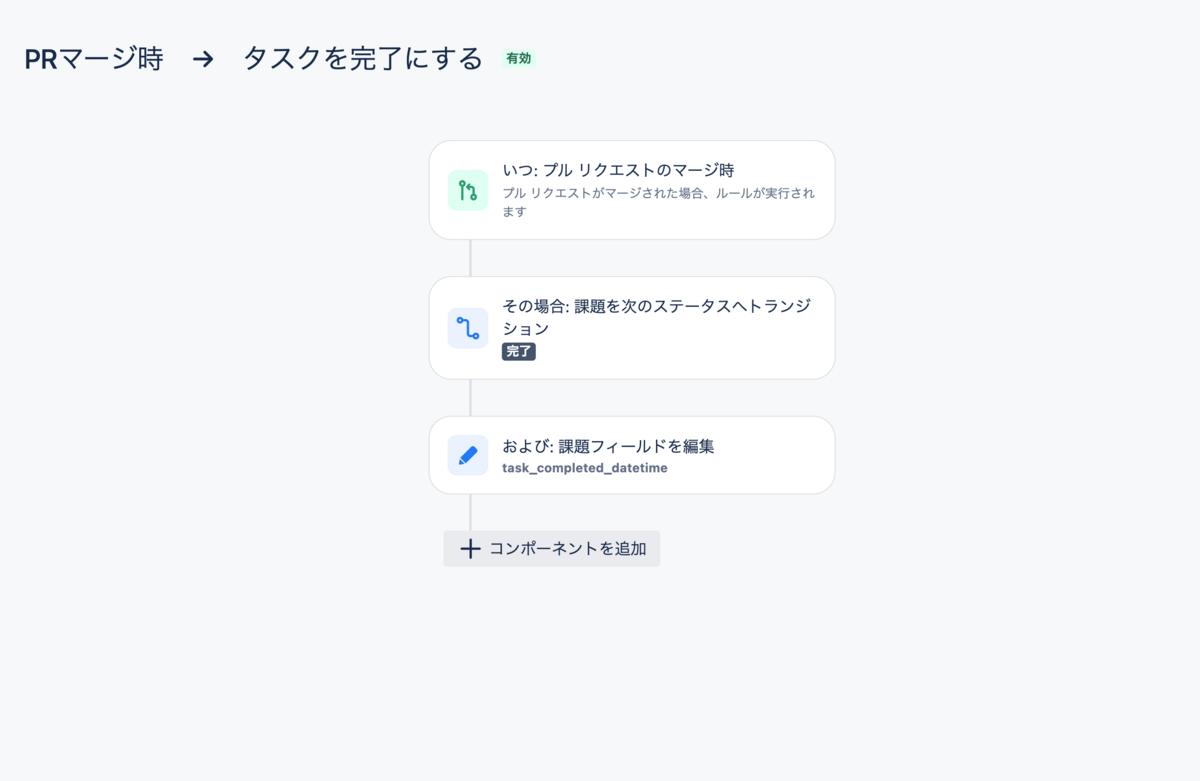This screenshot has height=781, width=1200.
Task: Click the pull request trigger branch icon
Action: click(x=467, y=189)
